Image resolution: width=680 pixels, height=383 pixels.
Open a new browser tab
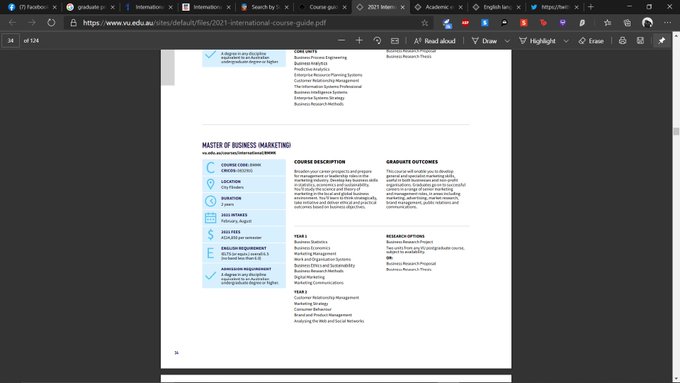[591, 7]
